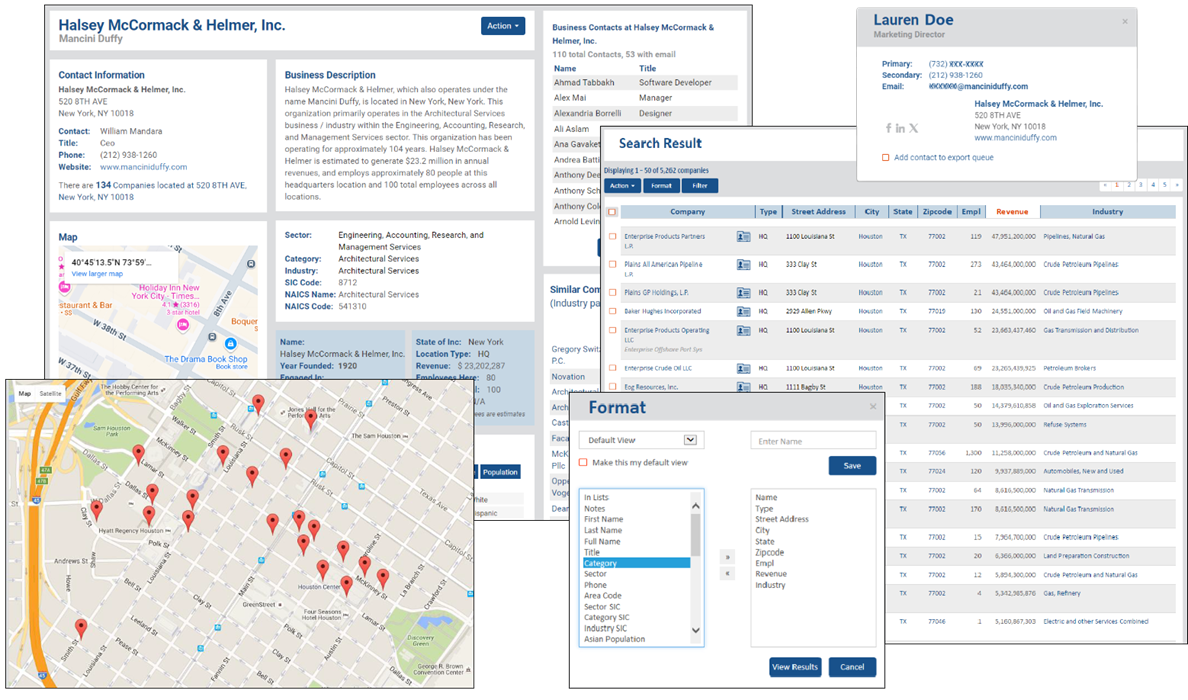Open contact card icon for Plains All American Pipeline

click(x=743, y=264)
